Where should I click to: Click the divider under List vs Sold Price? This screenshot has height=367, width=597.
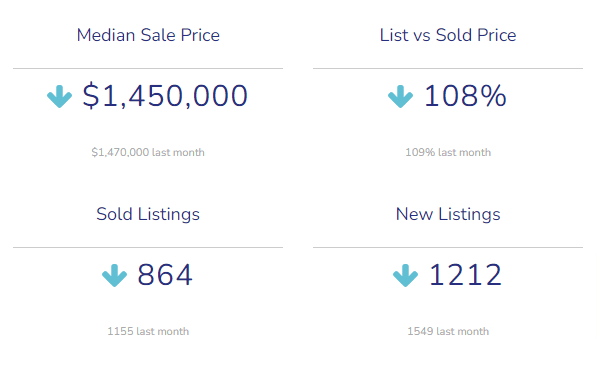click(x=448, y=69)
